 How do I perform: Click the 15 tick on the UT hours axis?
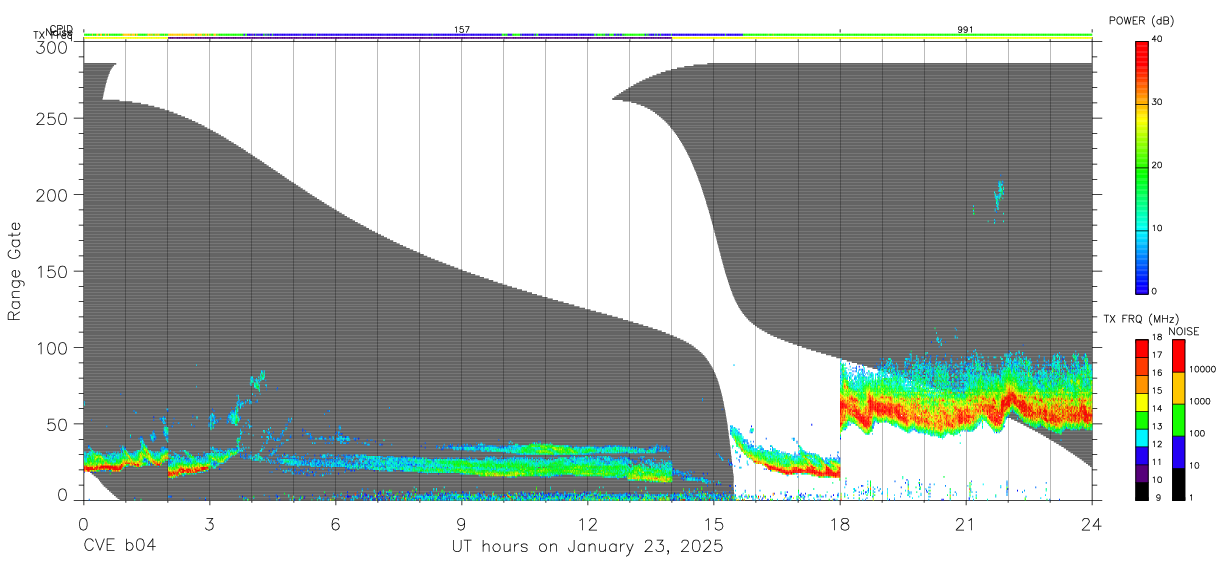tap(713, 524)
